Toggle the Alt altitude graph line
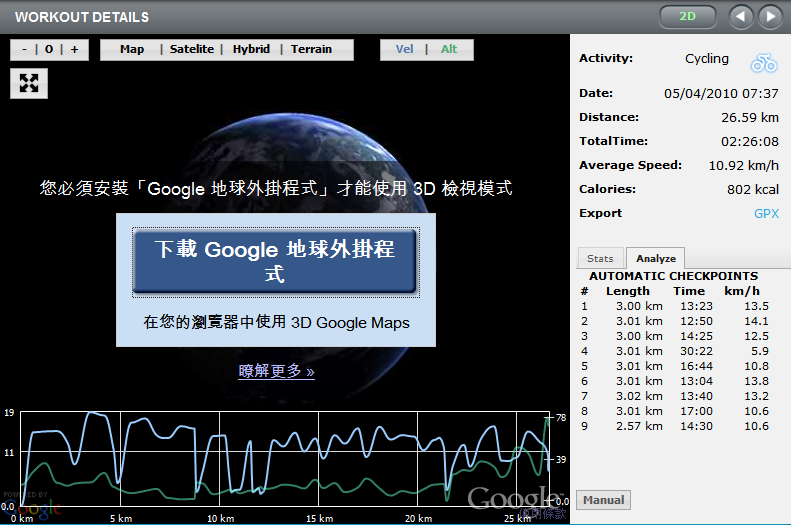This screenshot has width=791, height=525. (x=448, y=49)
